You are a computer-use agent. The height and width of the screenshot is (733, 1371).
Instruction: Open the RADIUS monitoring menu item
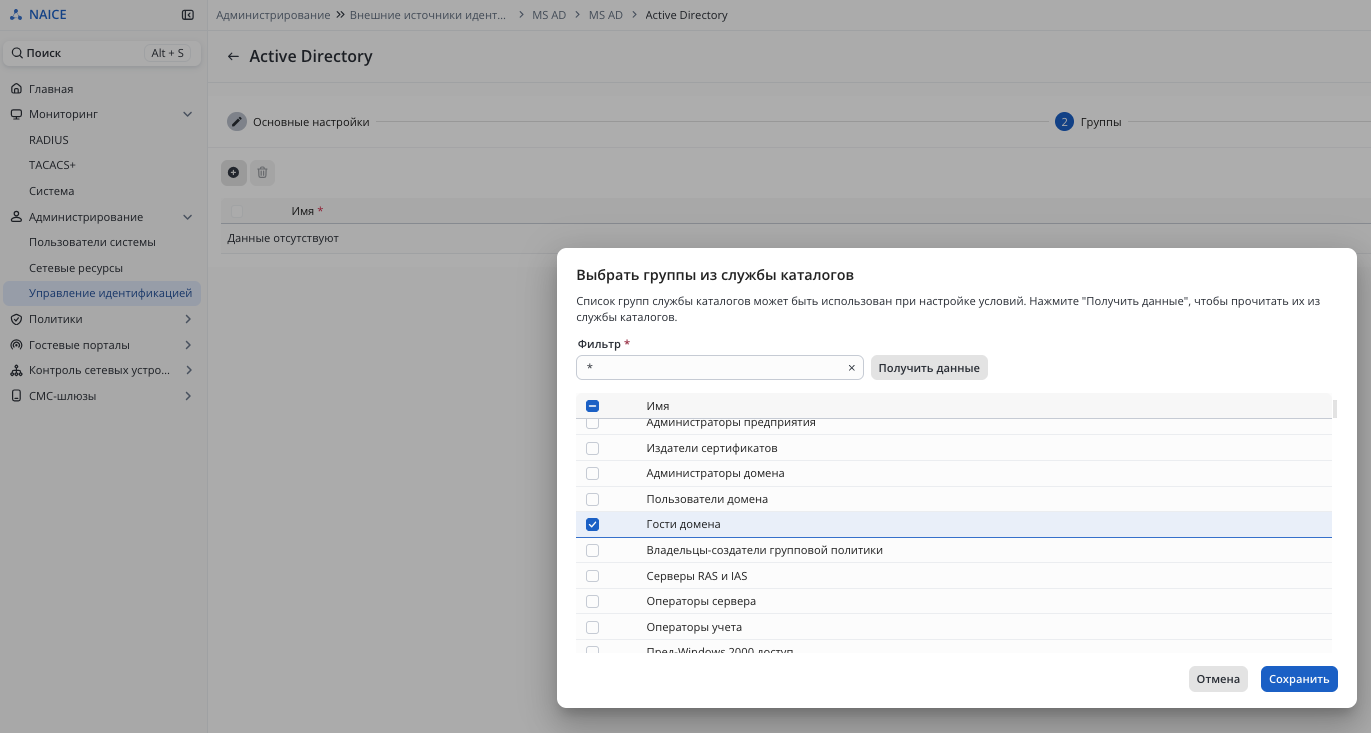pyautogui.click(x=49, y=141)
